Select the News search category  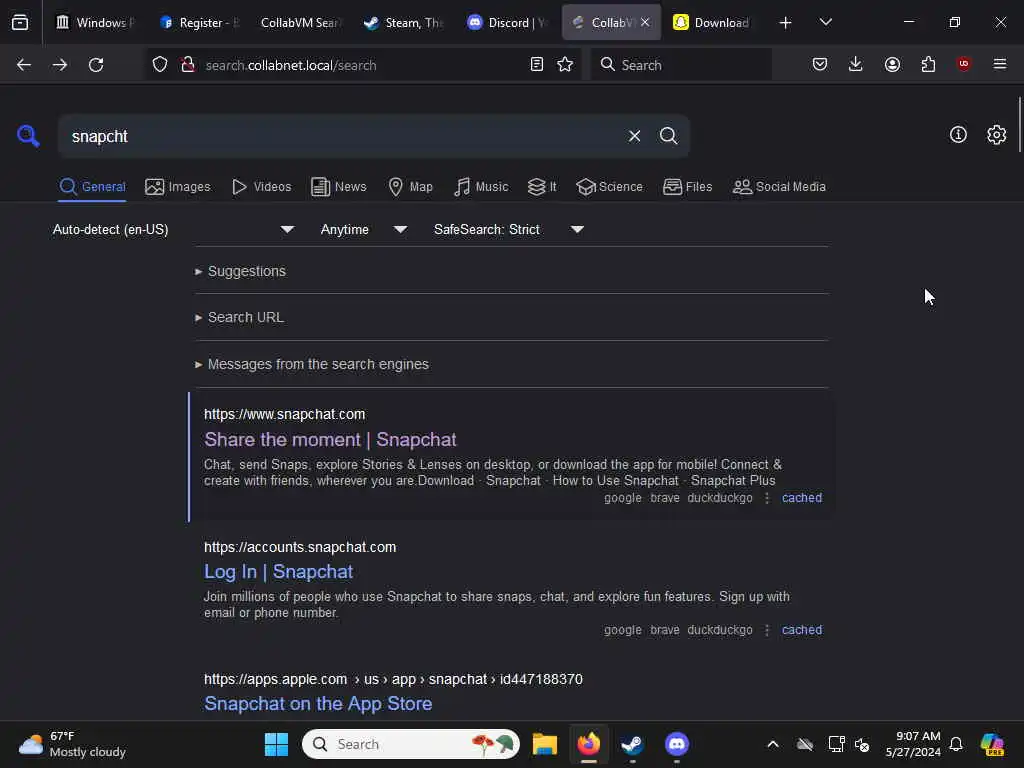tap(339, 187)
